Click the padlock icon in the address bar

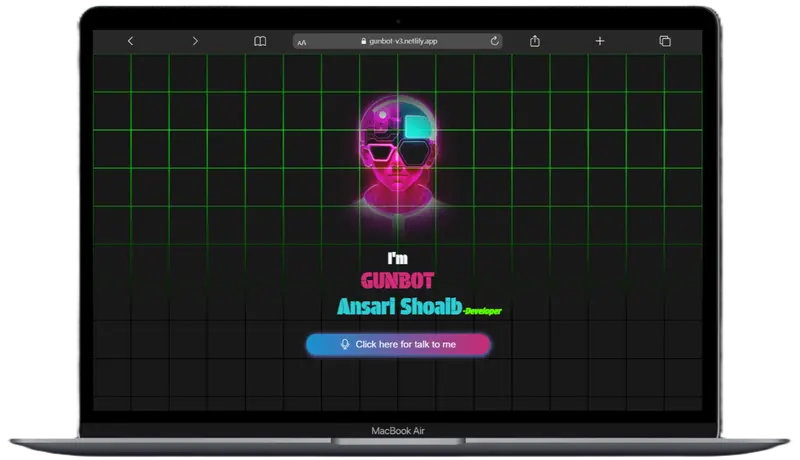point(363,41)
